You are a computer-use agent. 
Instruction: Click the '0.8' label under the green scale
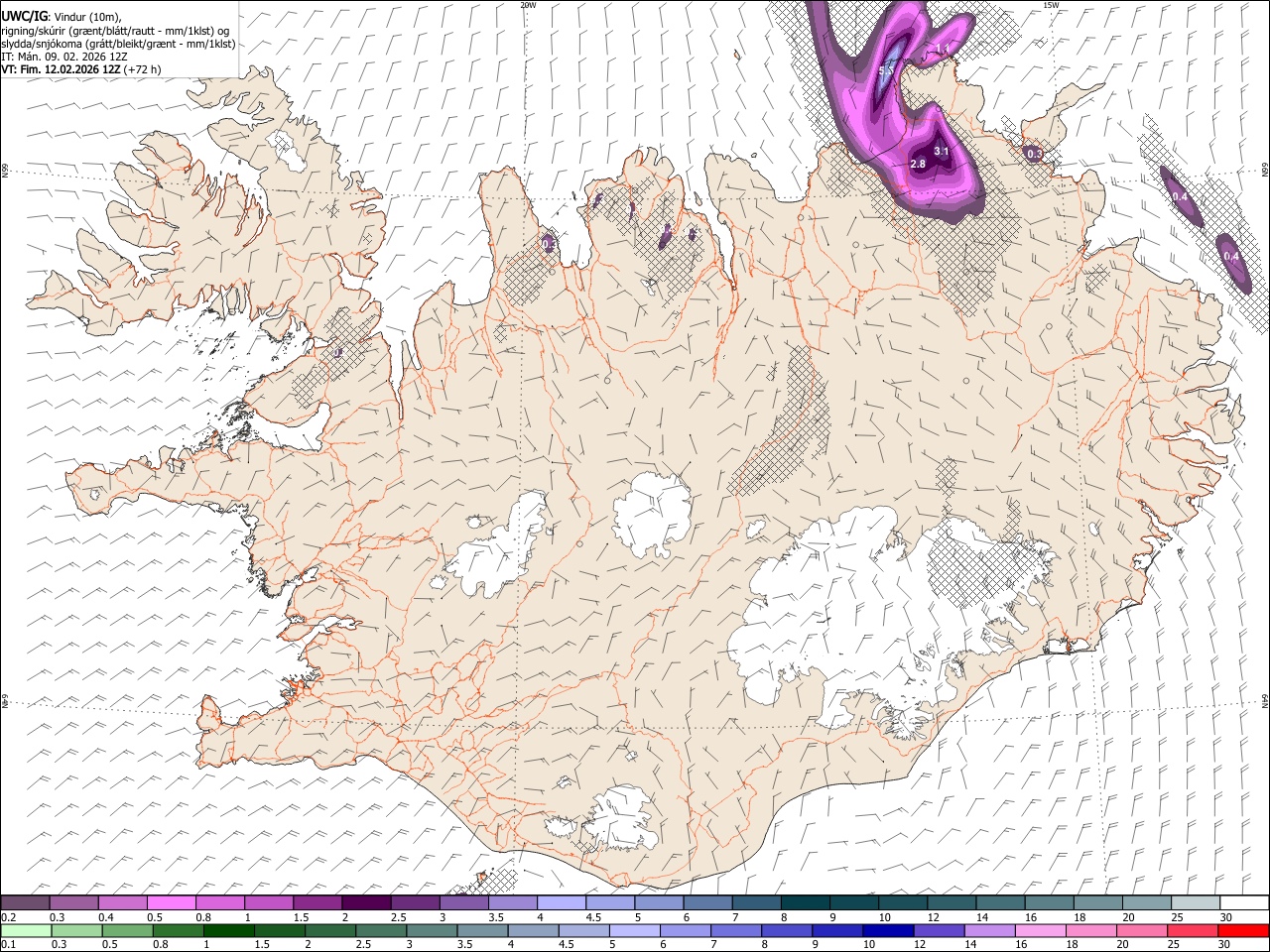(x=161, y=944)
